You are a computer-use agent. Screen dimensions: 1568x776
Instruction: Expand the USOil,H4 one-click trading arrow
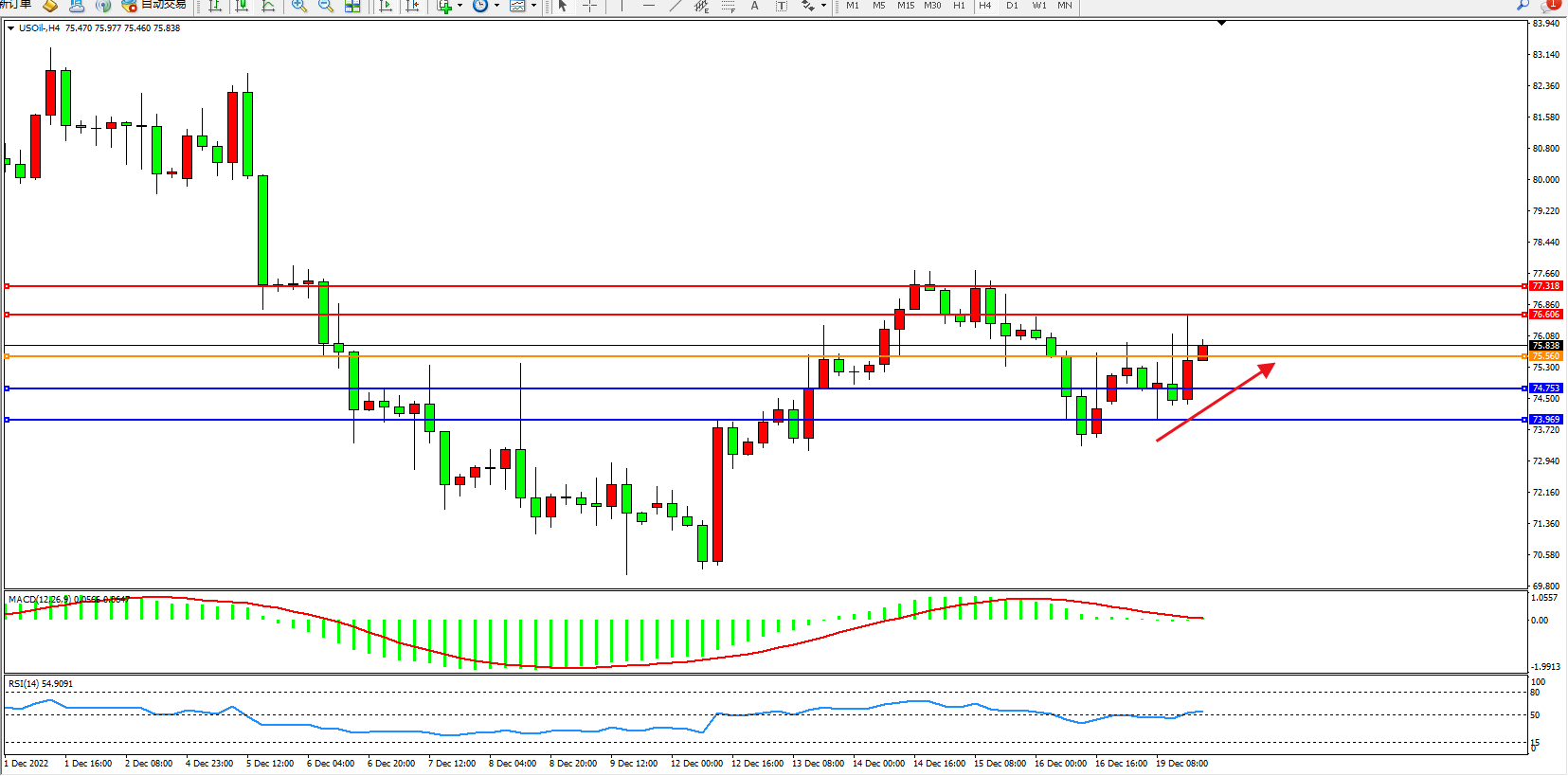point(10,28)
